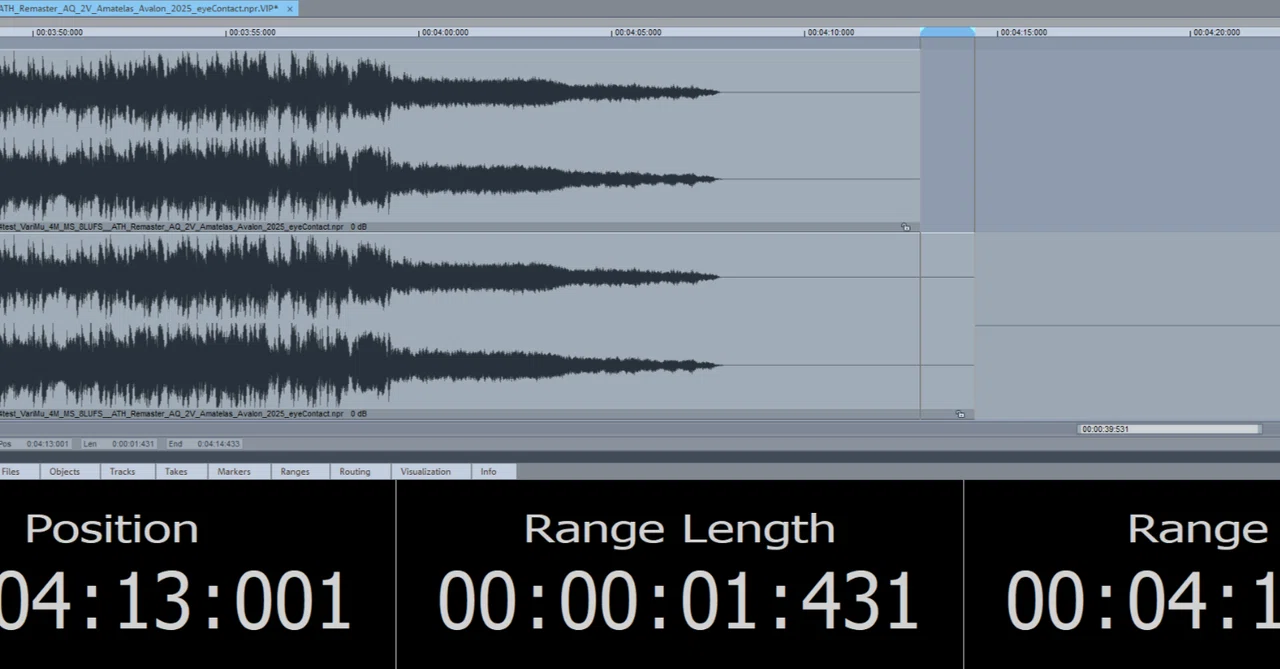Click the lock icon on upper audio object

click(906, 228)
